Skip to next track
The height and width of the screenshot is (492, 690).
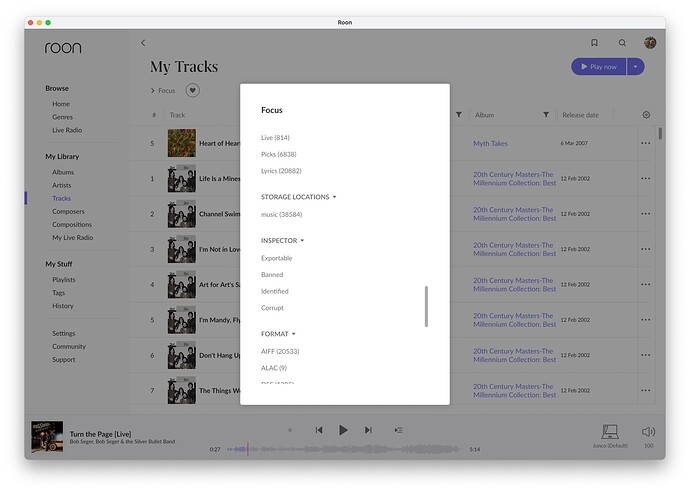368,430
